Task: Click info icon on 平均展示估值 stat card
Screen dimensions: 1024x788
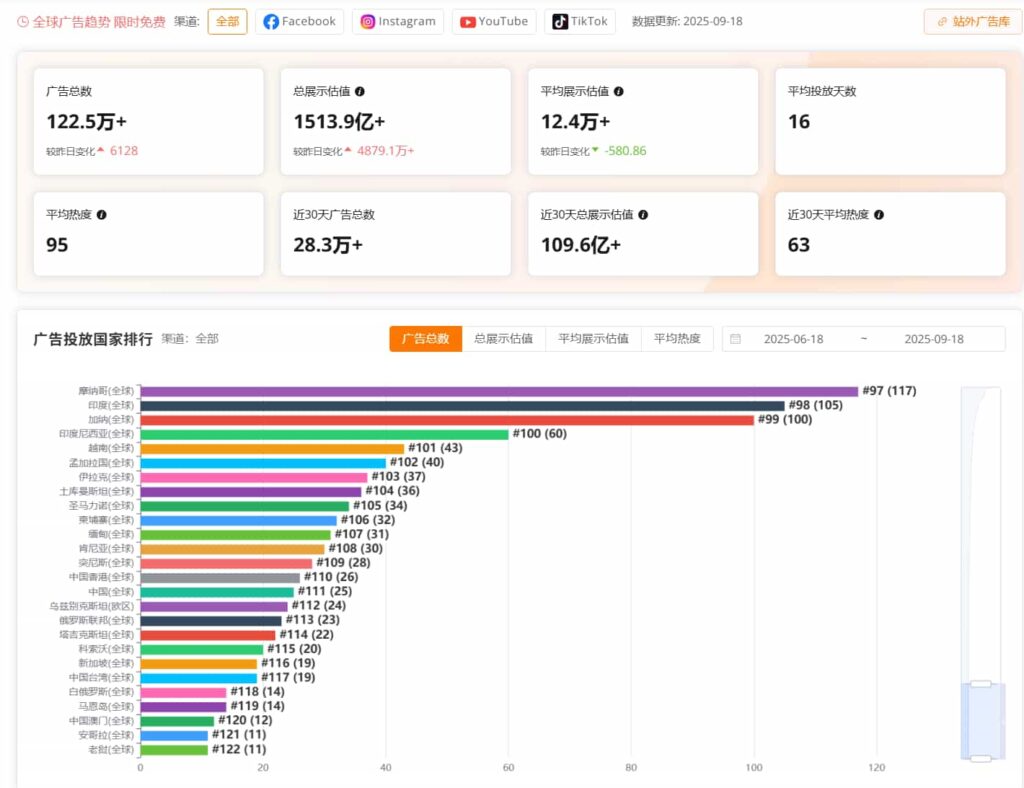Action: [x=618, y=91]
